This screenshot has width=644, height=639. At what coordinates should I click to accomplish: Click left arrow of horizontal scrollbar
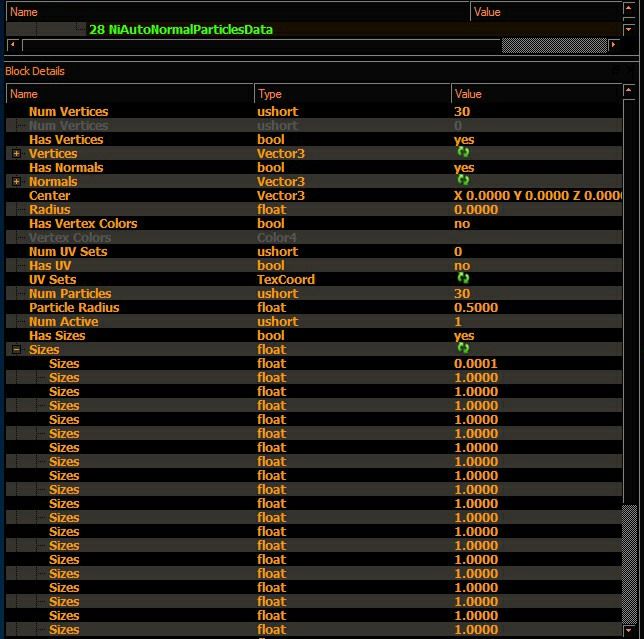13,44
